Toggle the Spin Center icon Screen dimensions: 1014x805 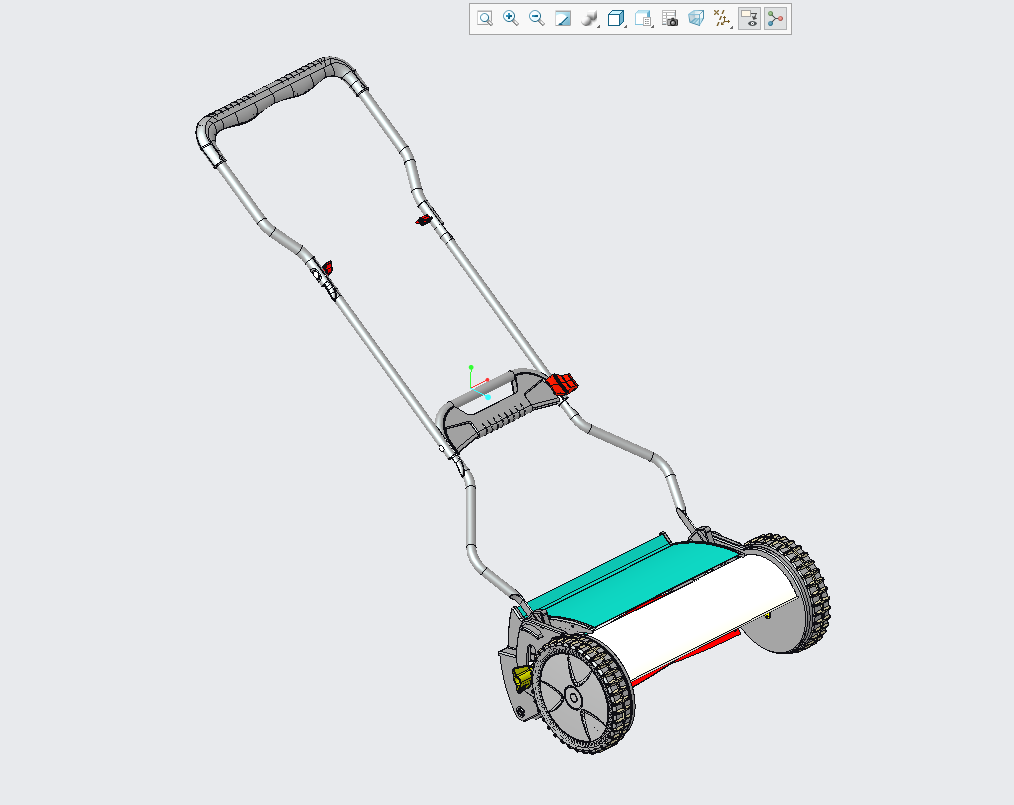[775, 19]
